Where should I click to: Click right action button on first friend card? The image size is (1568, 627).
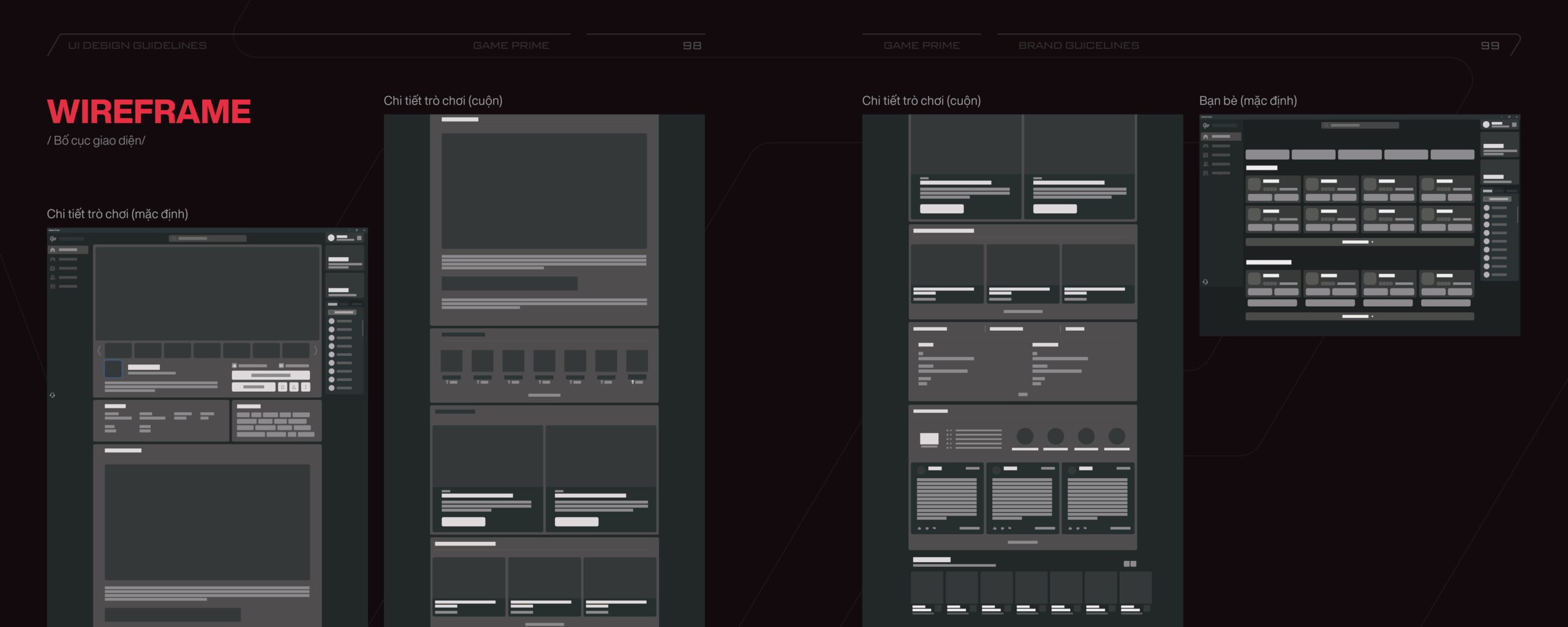(1286, 197)
